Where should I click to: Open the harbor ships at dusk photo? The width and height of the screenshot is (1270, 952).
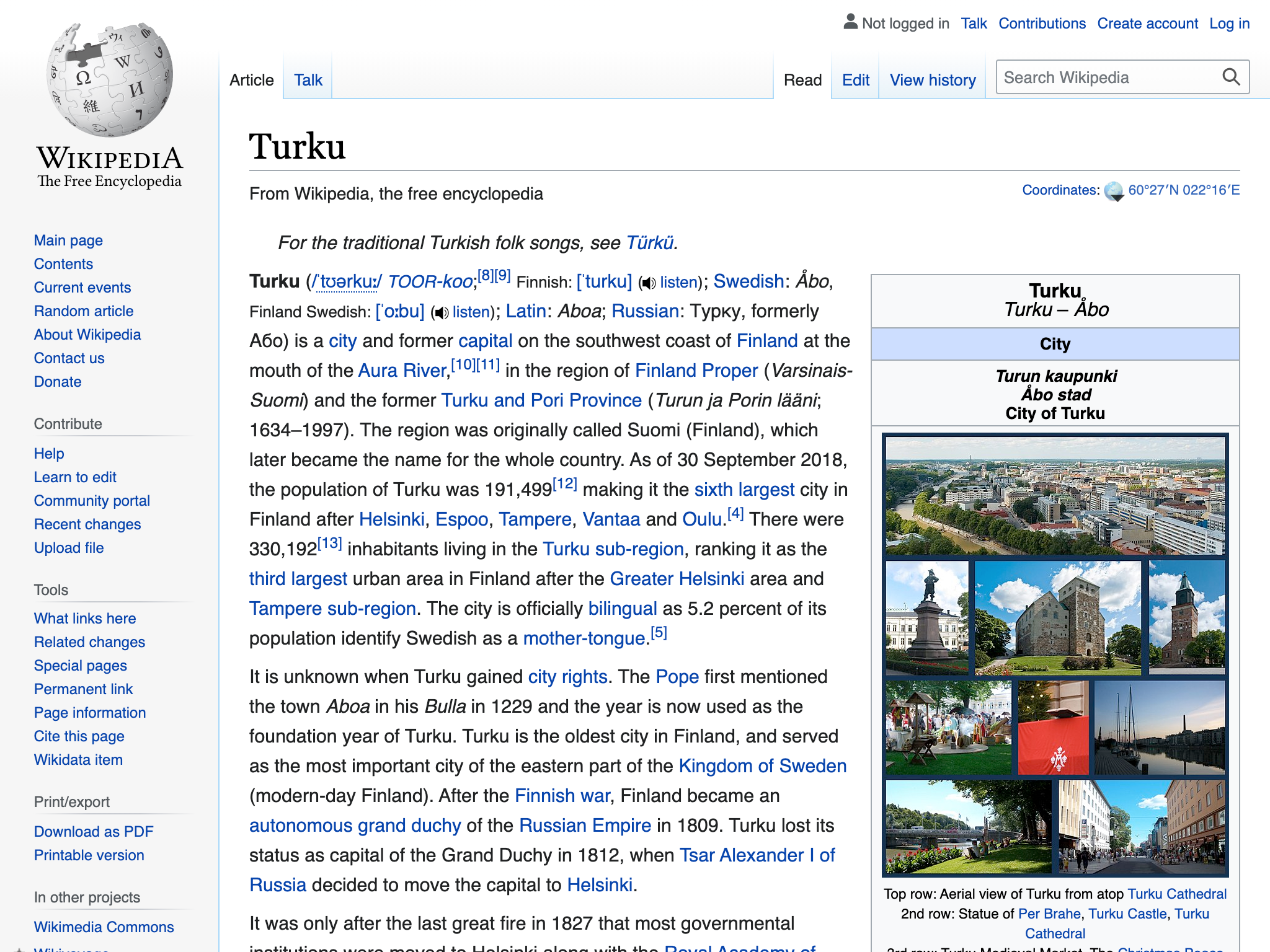[x=1160, y=728]
